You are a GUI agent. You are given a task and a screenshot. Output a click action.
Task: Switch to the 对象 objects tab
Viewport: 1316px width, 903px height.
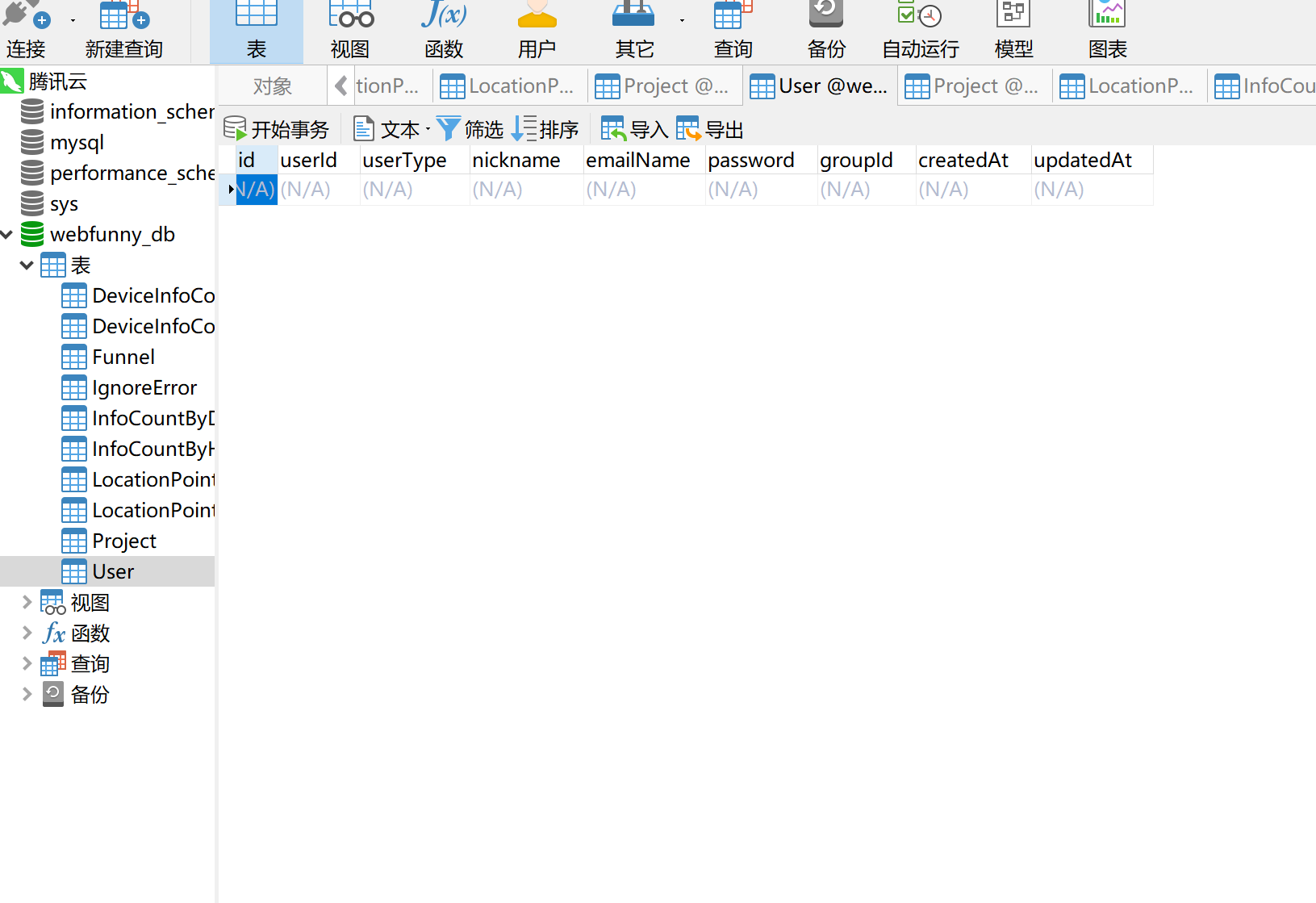[x=273, y=86]
